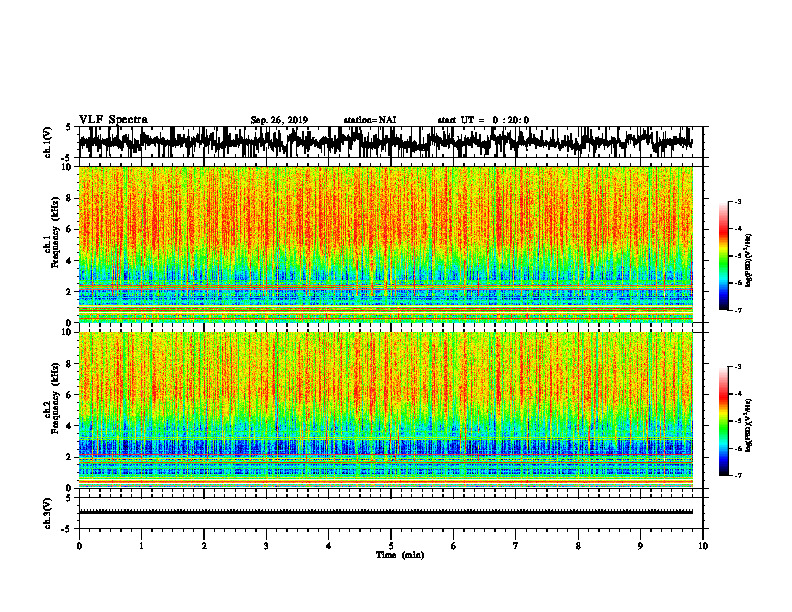This screenshot has height=612, width=792.
Task: Click the "4" kHz tick of ch.2 spectrogram
Action: point(70,426)
